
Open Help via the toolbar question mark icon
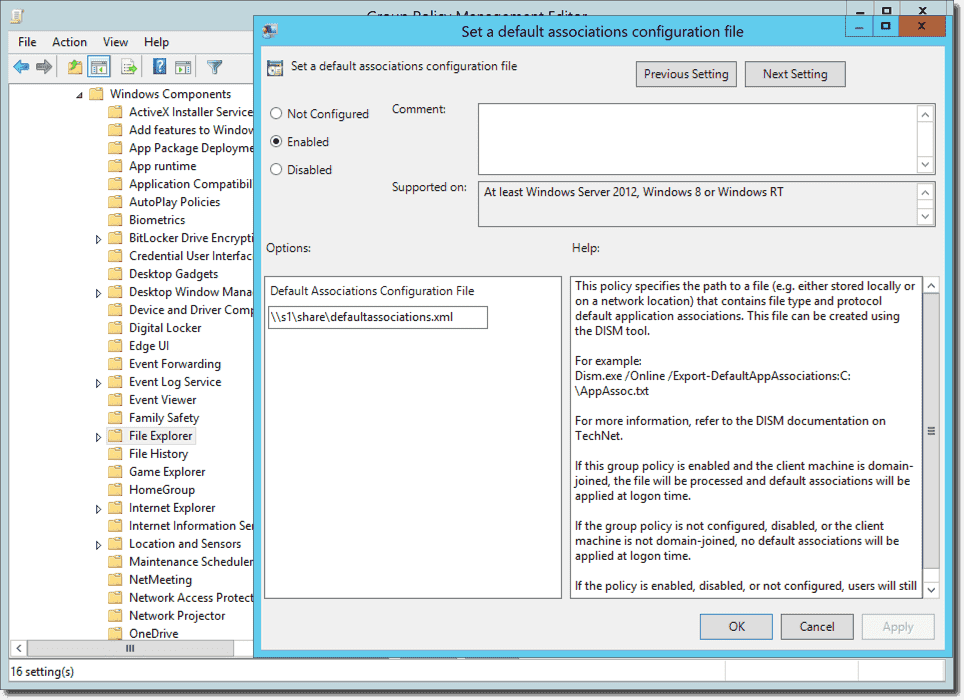(x=160, y=66)
